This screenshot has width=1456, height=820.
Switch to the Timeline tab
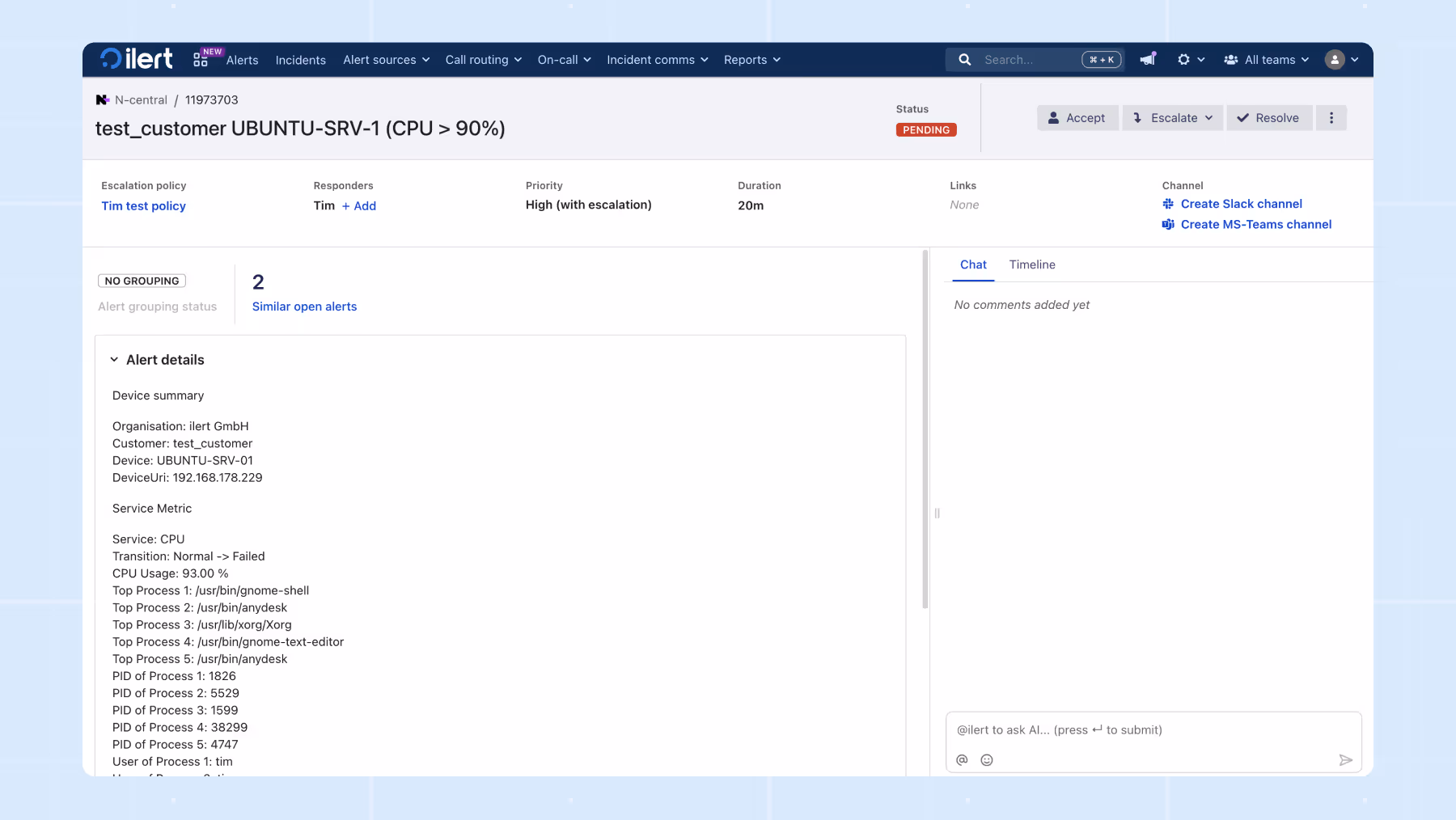tap(1032, 264)
